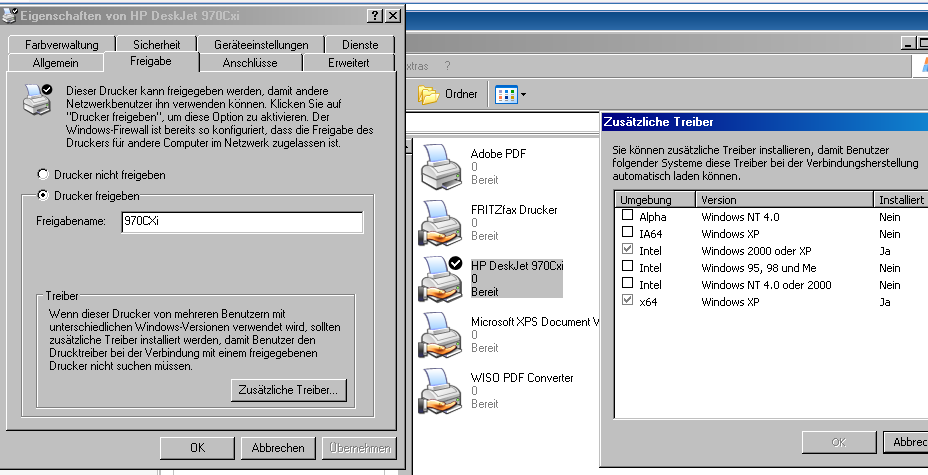The image size is (928, 475).
Task: Click the Ordner folder icon in the toolbar
Action: [x=428, y=94]
